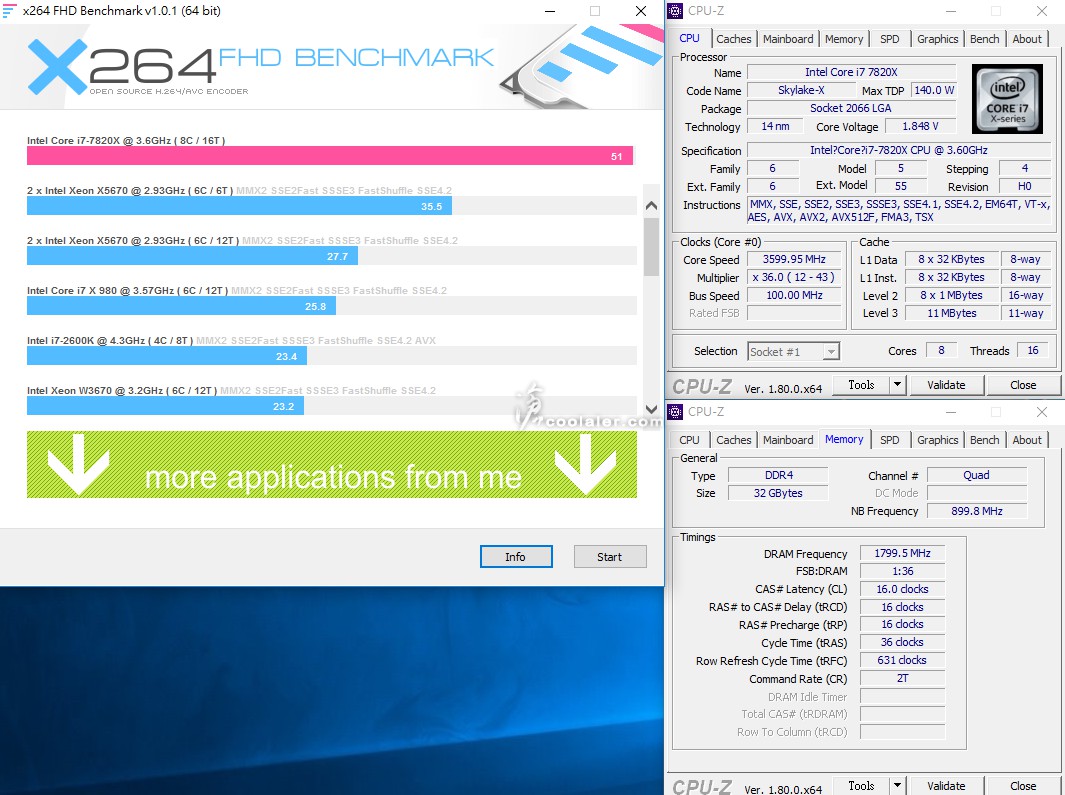Switch to Mainboard tab in top CPU-Z
Viewport: 1065px width, 795px height.
pyautogui.click(x=788, y=39)
